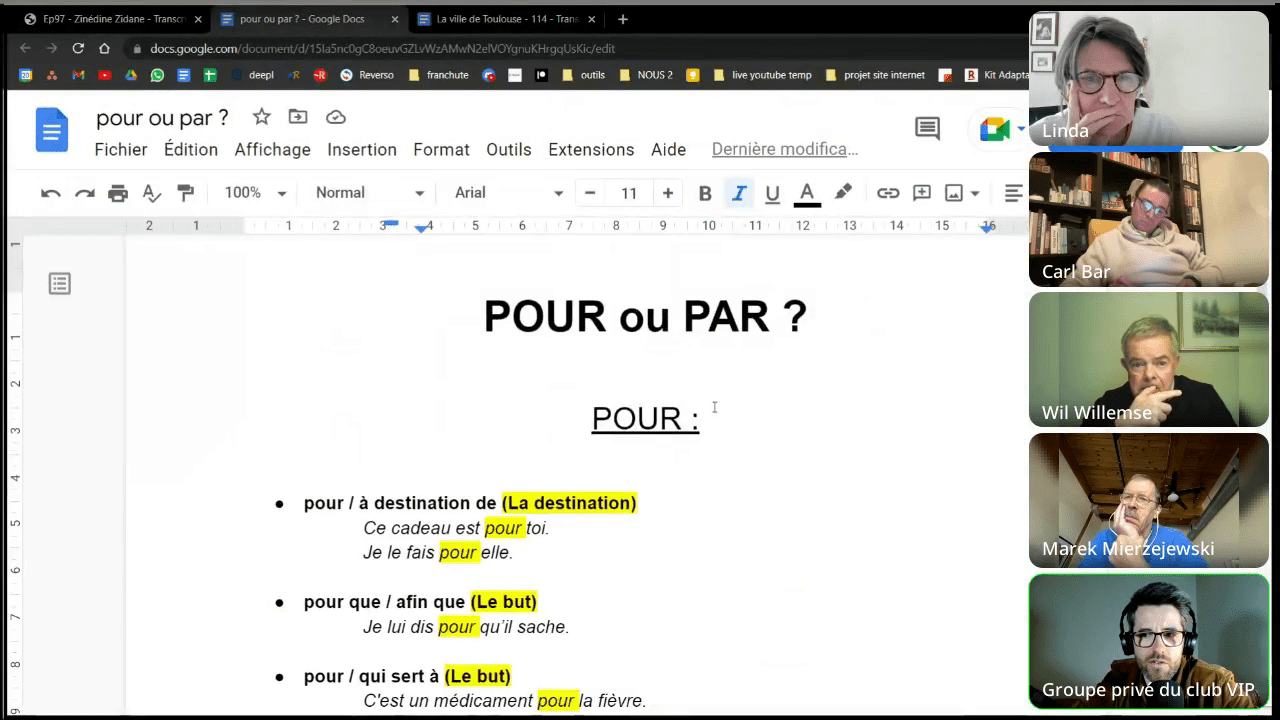Check the cloud save status icon
This screenshot has height=720, width=1280.
[x=336, y=117]
